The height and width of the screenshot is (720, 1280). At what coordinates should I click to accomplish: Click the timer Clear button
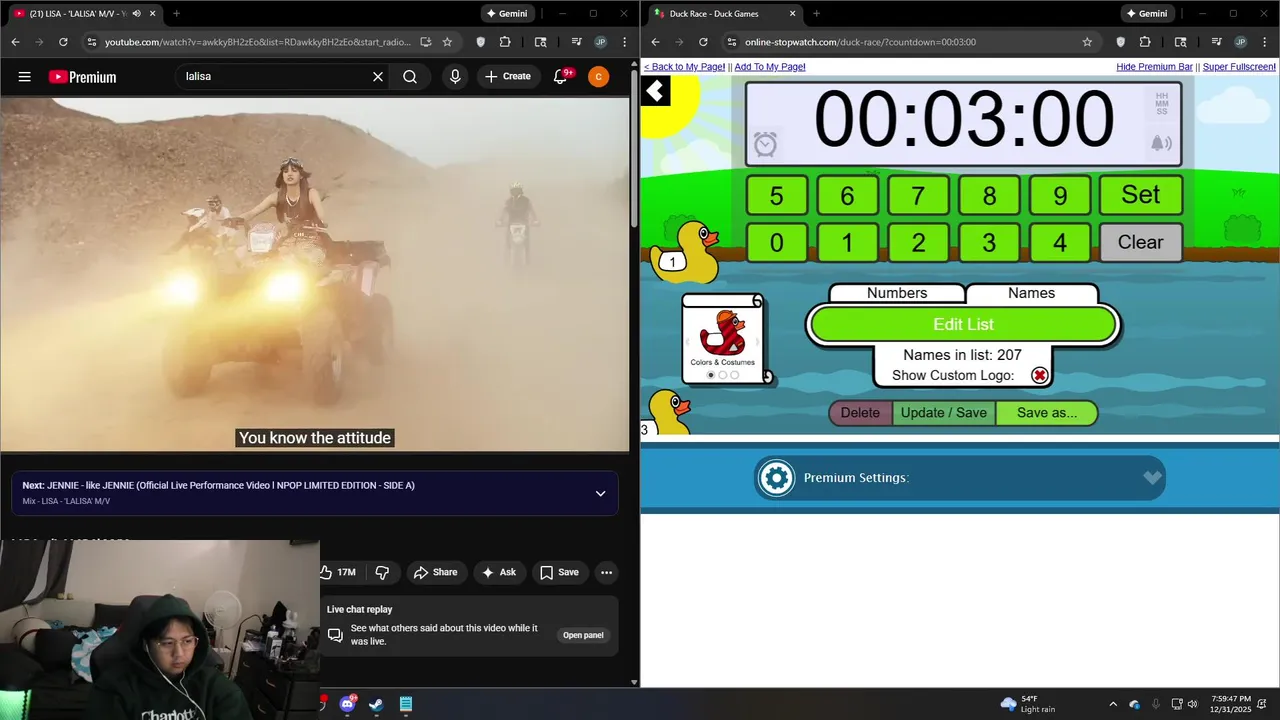coord(1141,242)
